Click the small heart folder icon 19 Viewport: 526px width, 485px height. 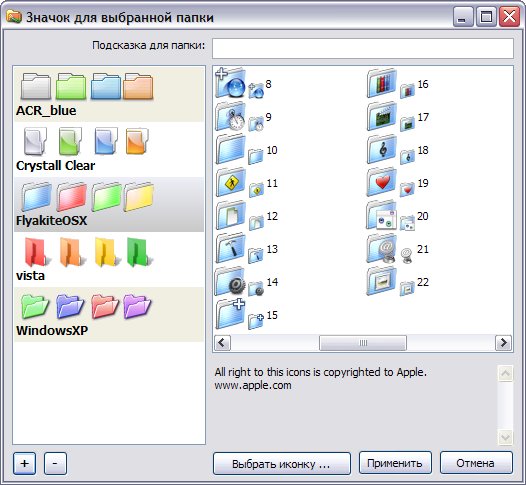point(407,190)
